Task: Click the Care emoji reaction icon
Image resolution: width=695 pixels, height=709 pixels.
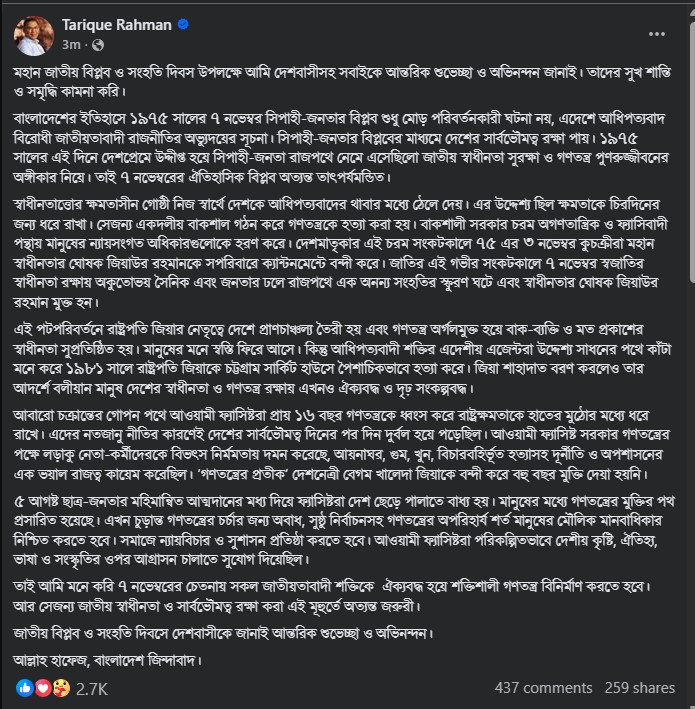Action: coord(59,688)
